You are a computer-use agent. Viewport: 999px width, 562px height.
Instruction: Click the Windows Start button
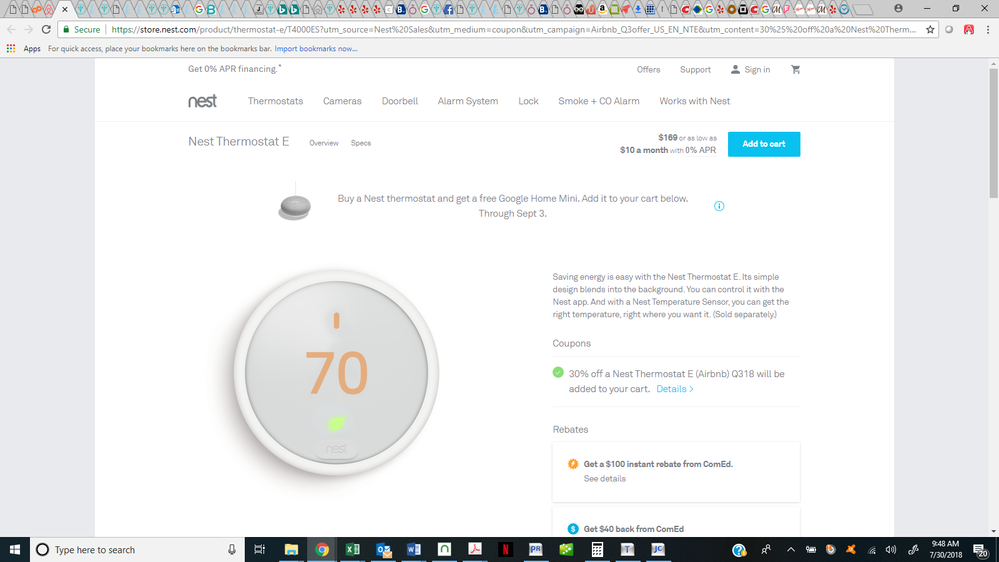click(x=15, y=549)
